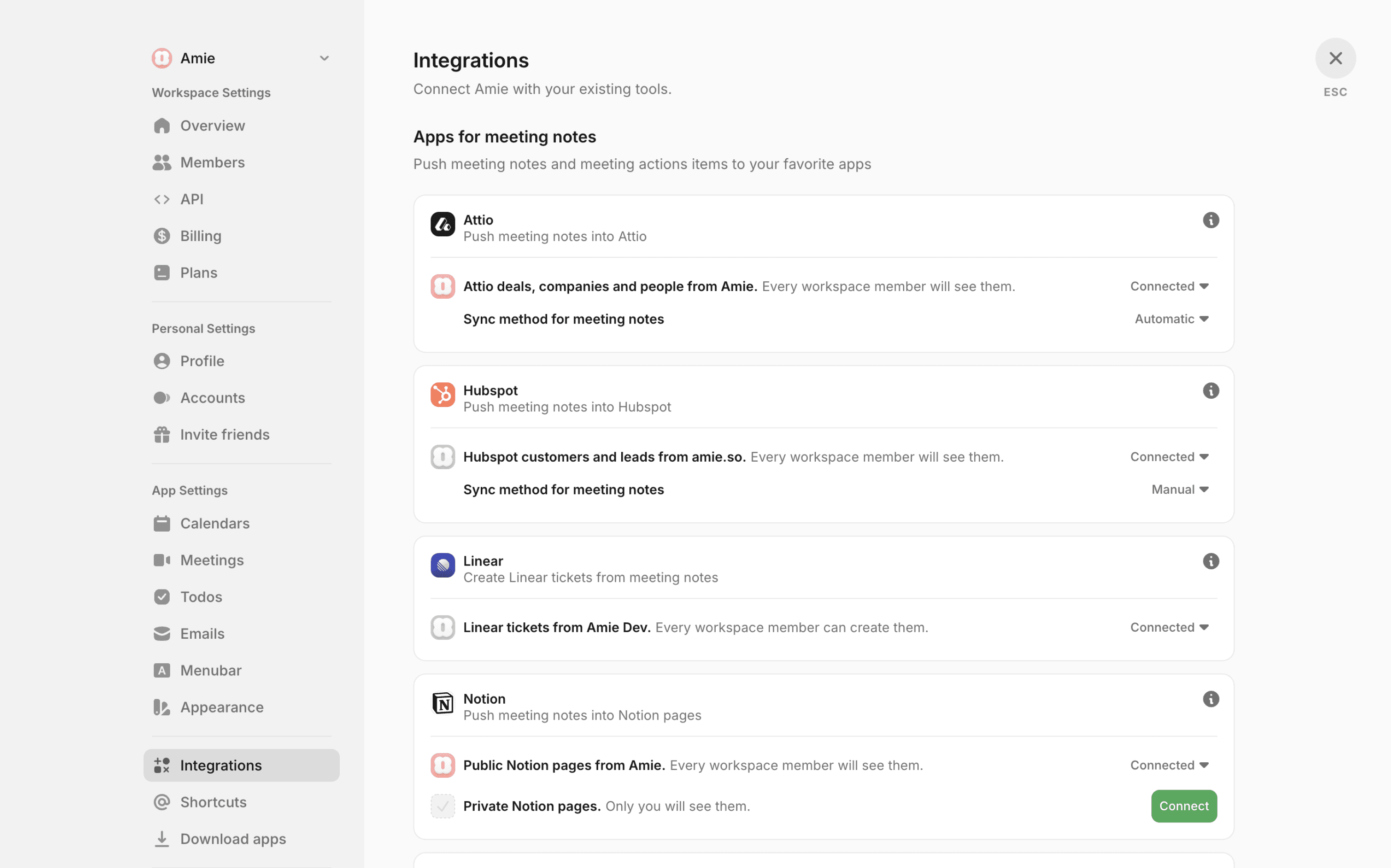Screen dimensions: 1391x868
Task: Open Profile settings page
Action: point(241,361)
